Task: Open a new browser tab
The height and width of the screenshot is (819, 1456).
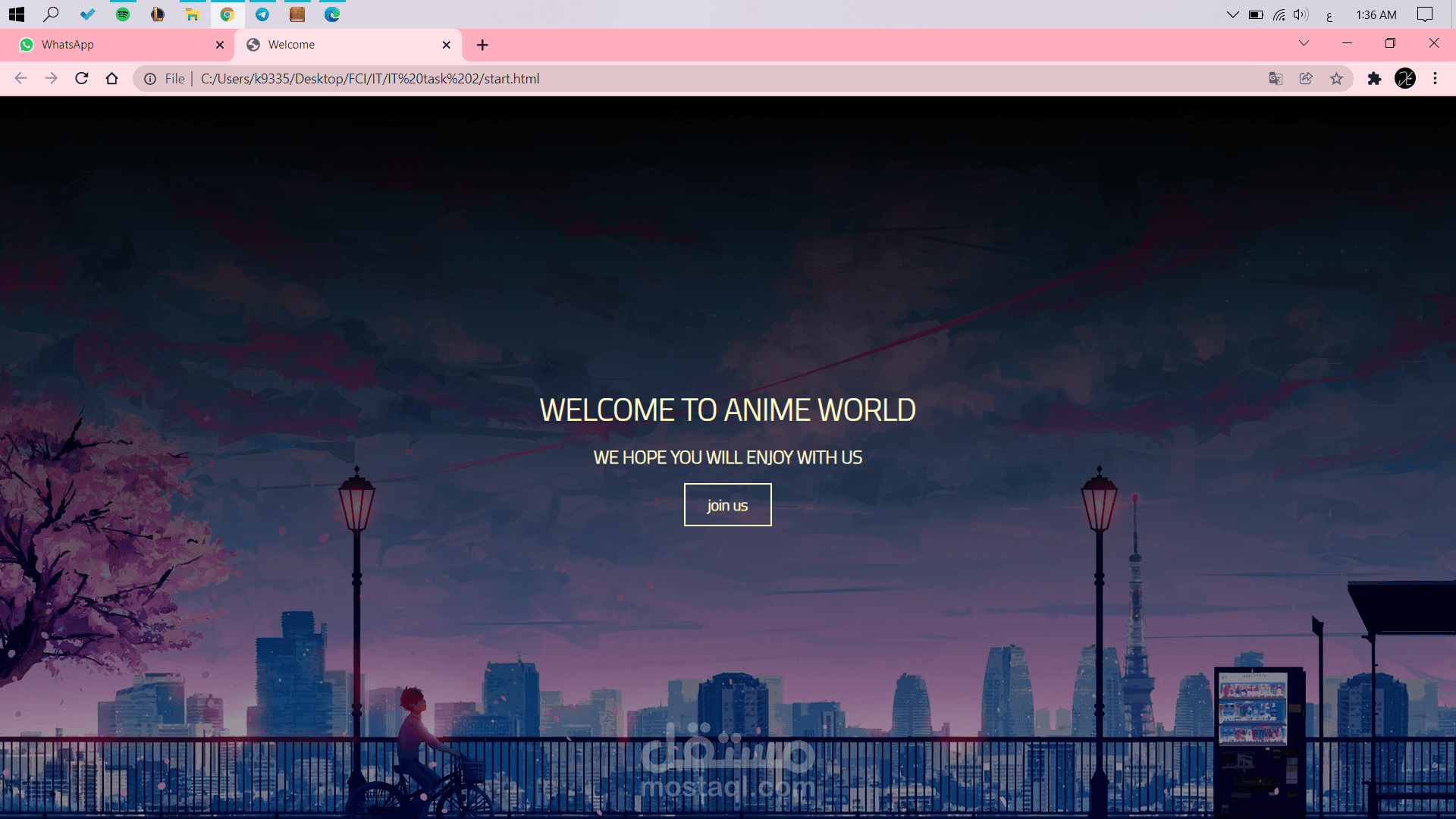Action: tap(482, 45)
